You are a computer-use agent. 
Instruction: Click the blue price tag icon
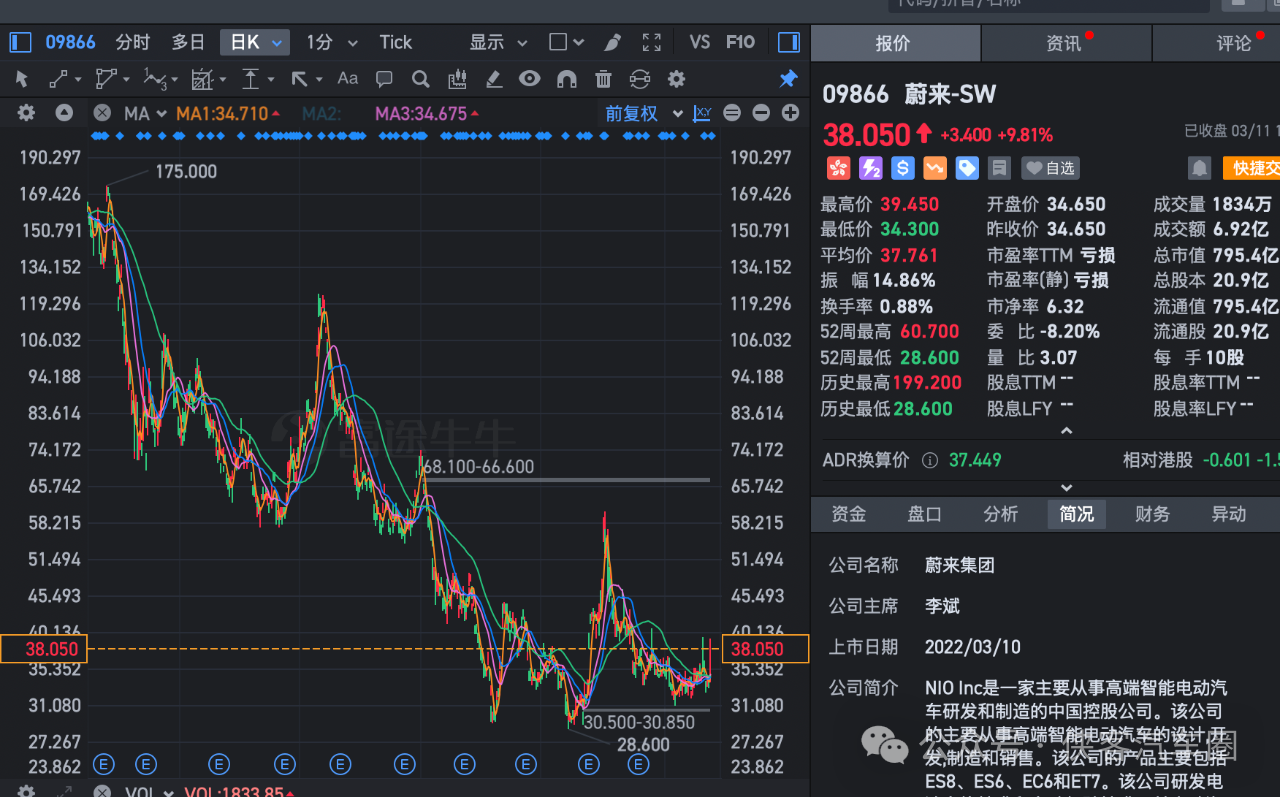[967, 168]
